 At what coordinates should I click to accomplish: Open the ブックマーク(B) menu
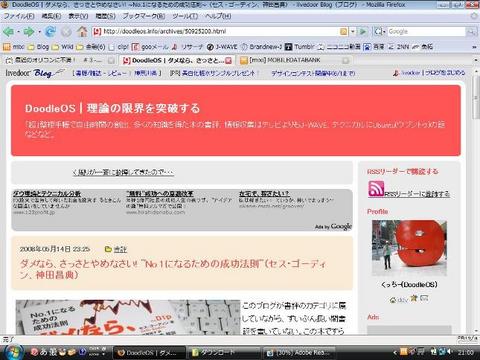pyautogui.click(x=144, y=16)
